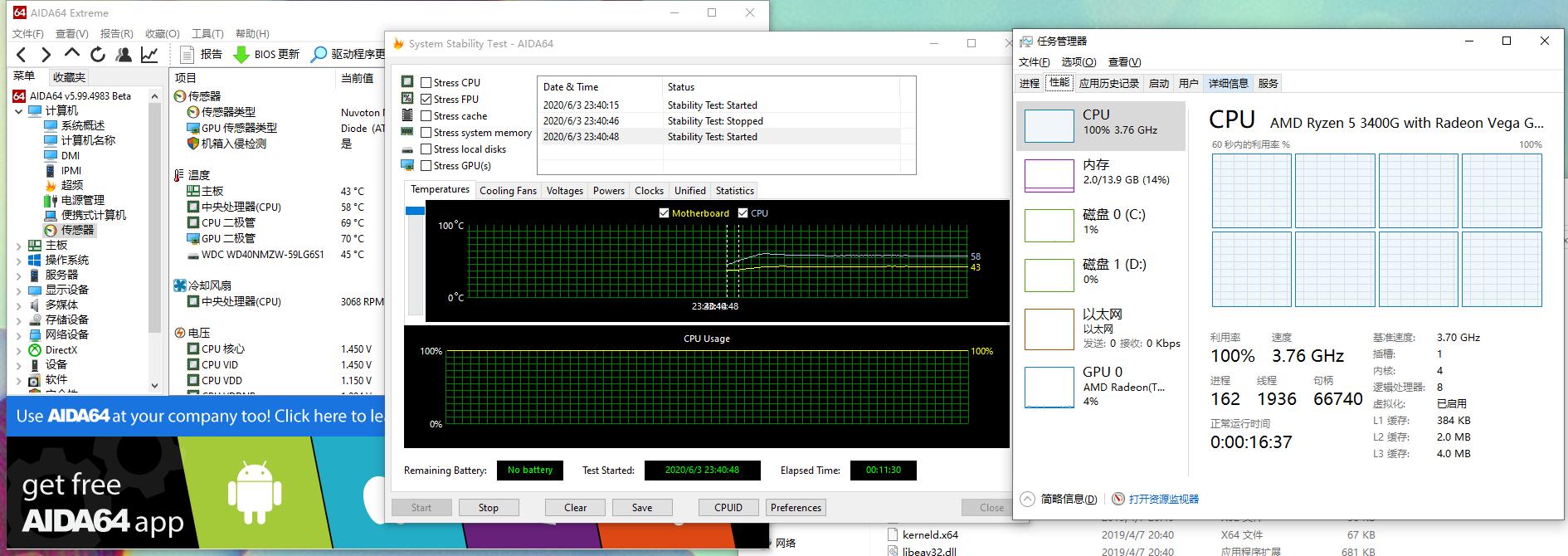Click the 驱动程序更新 magnifier icon
Viewport: 1568px width, 556px height.
coord(319,55)
